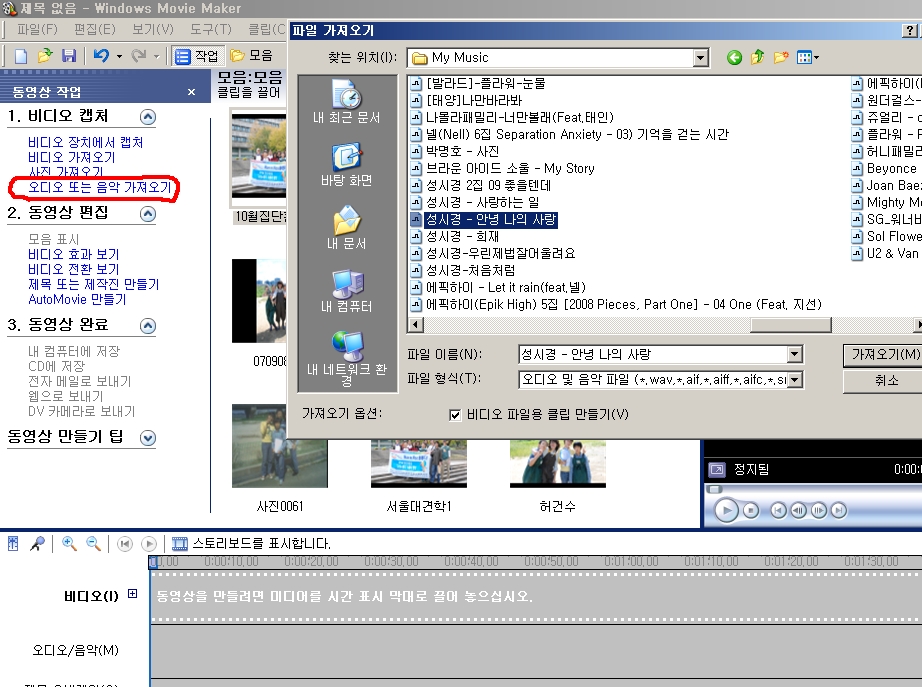The width and height of the screenshot is (922, 687).
Task: Save the project with the floppy icon
Action: (x=69, y=56)
